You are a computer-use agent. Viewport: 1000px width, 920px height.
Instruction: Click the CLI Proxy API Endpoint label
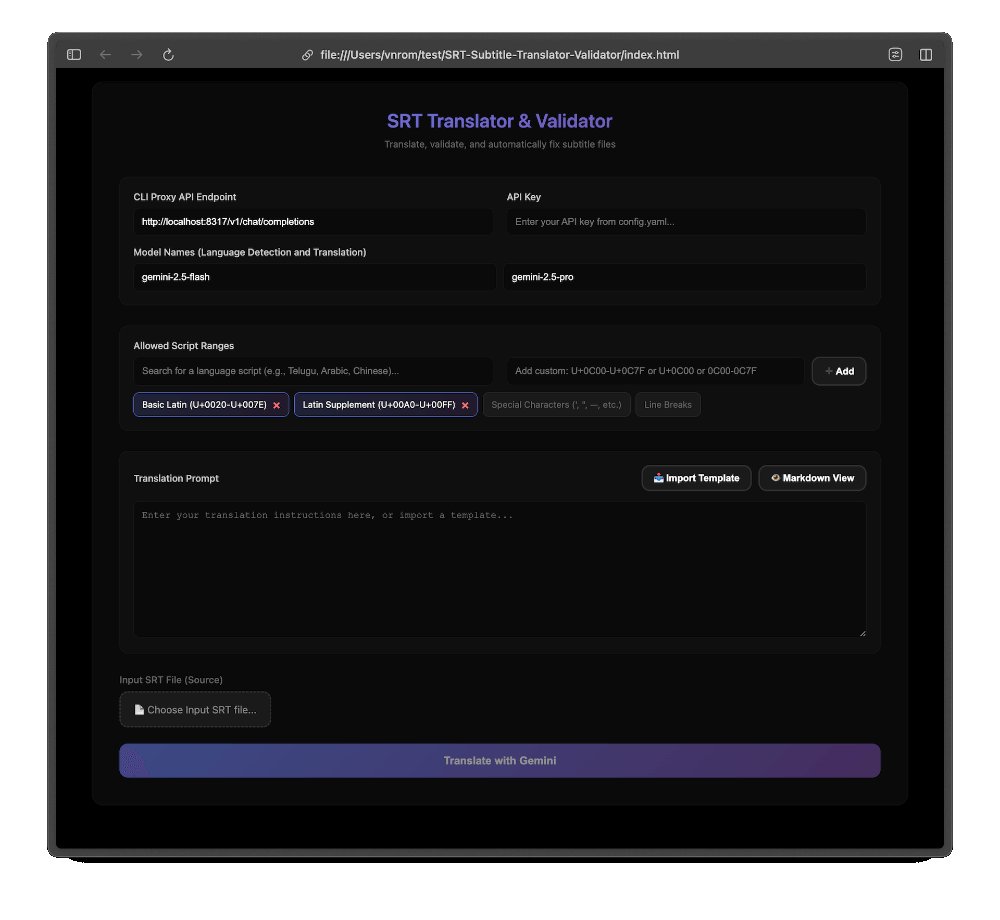[x=184, y=197]
